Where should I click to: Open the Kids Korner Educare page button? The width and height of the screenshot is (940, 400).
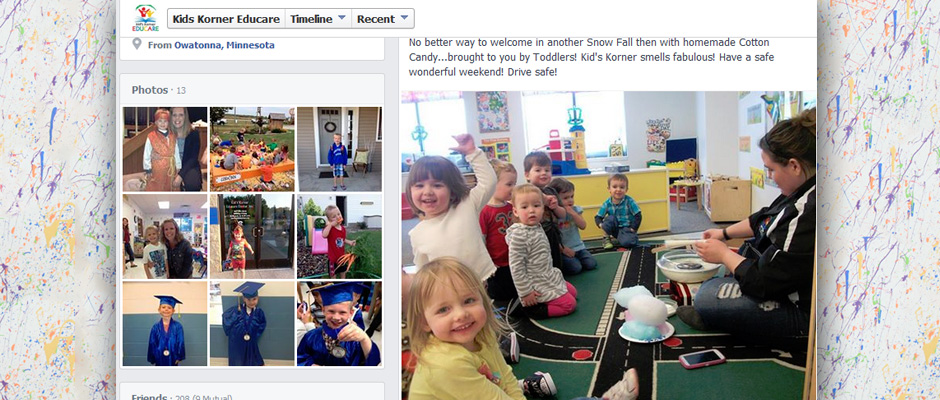pos(226,19)
